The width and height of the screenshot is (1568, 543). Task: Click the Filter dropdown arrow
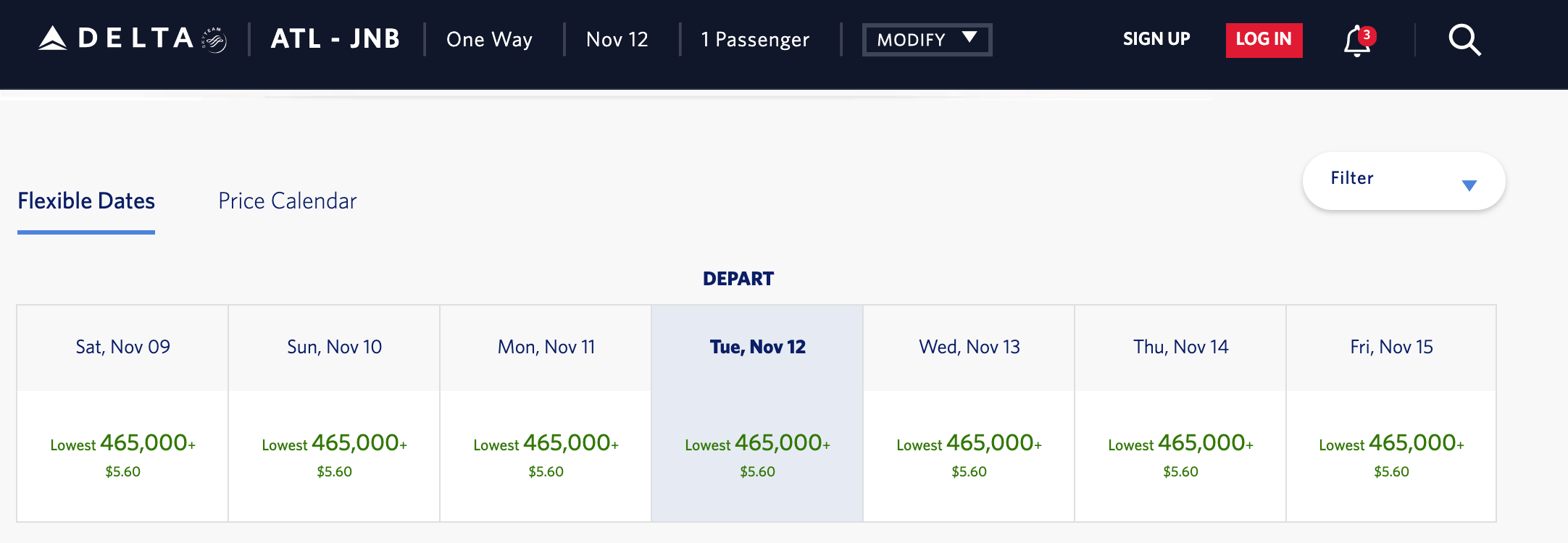click(x=1469, y=185)
